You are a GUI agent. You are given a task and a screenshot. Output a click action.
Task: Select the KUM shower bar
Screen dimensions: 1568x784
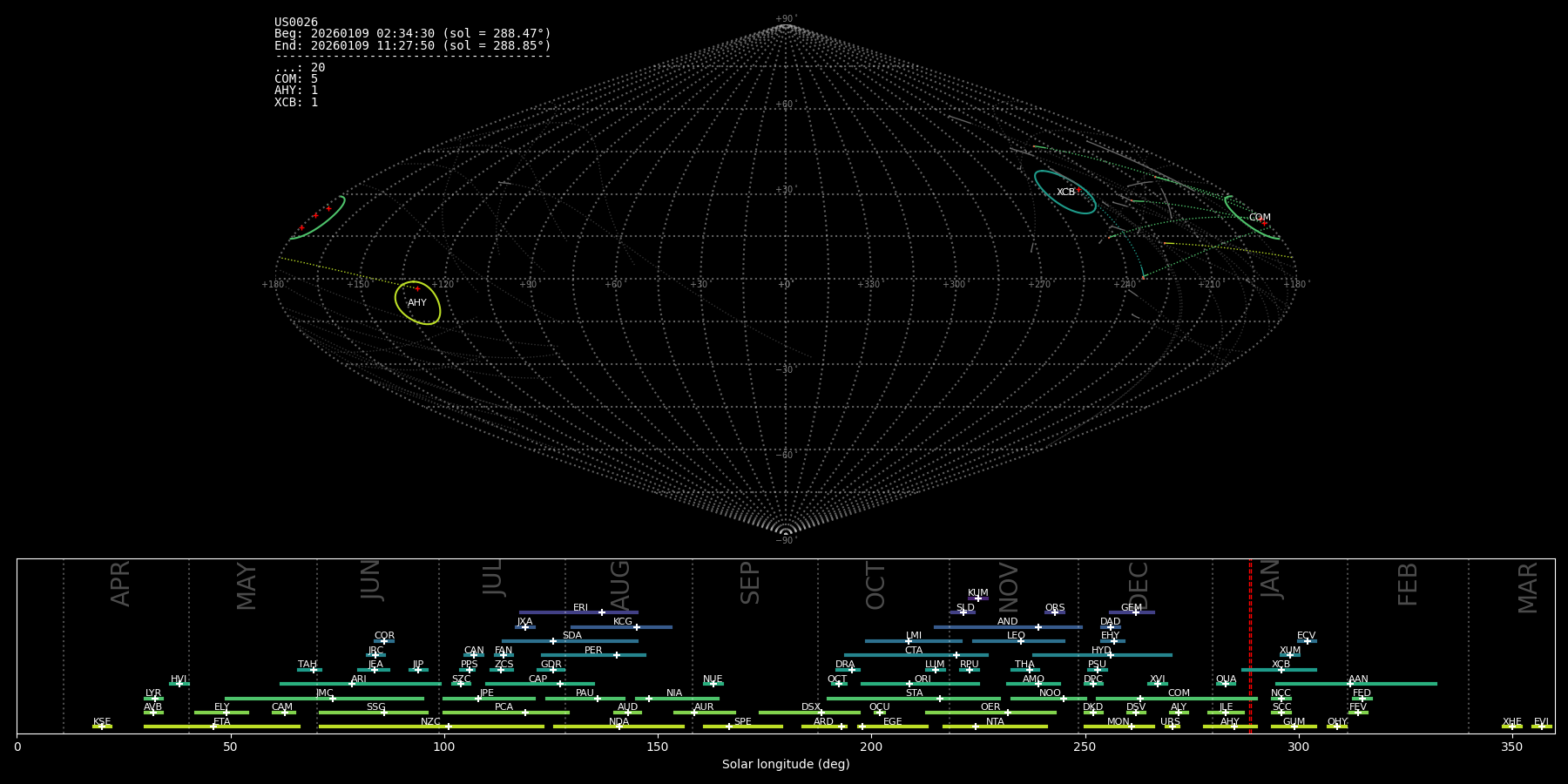tap(977, 598)
